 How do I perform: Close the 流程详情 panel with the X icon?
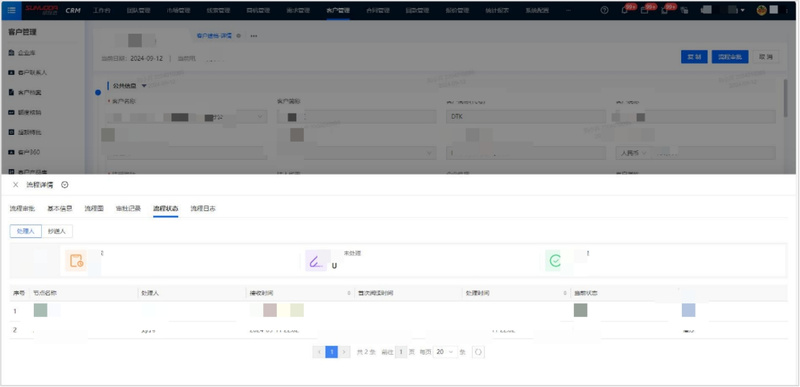[15, 185]
